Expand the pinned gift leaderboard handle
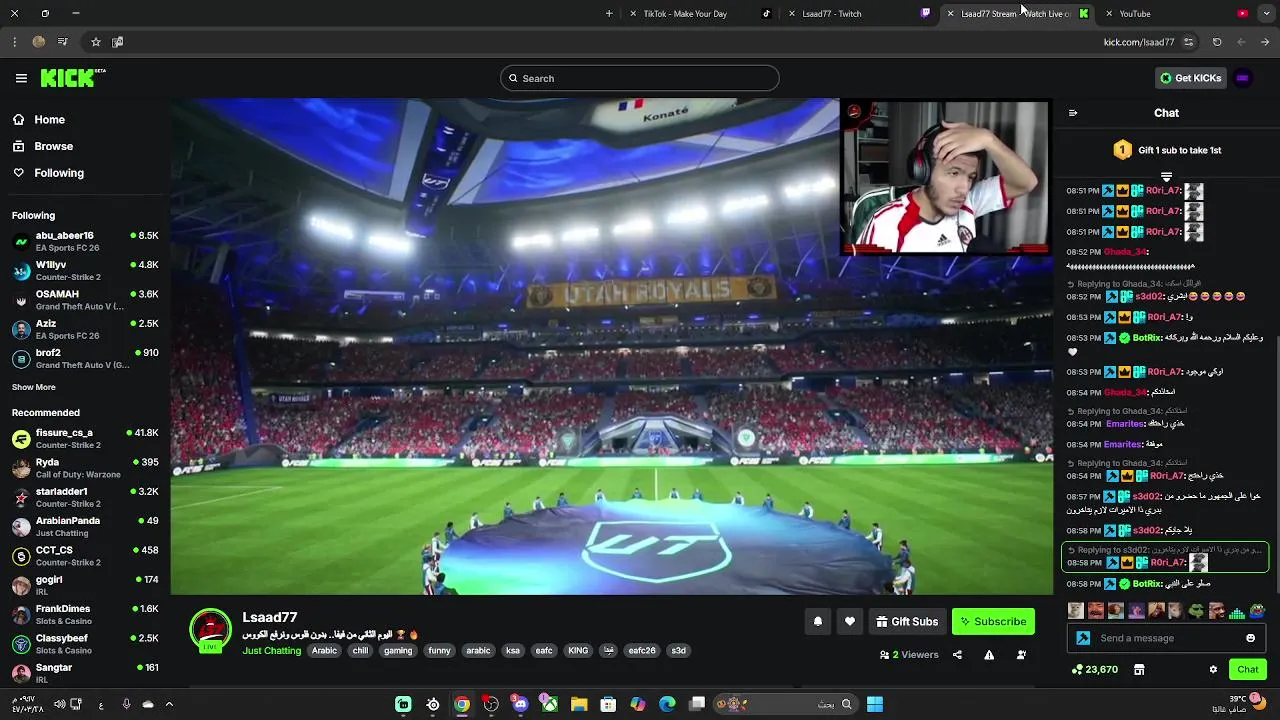Image resolution: width=1280 pixels, height=720 pixels. coord(1166,177)
